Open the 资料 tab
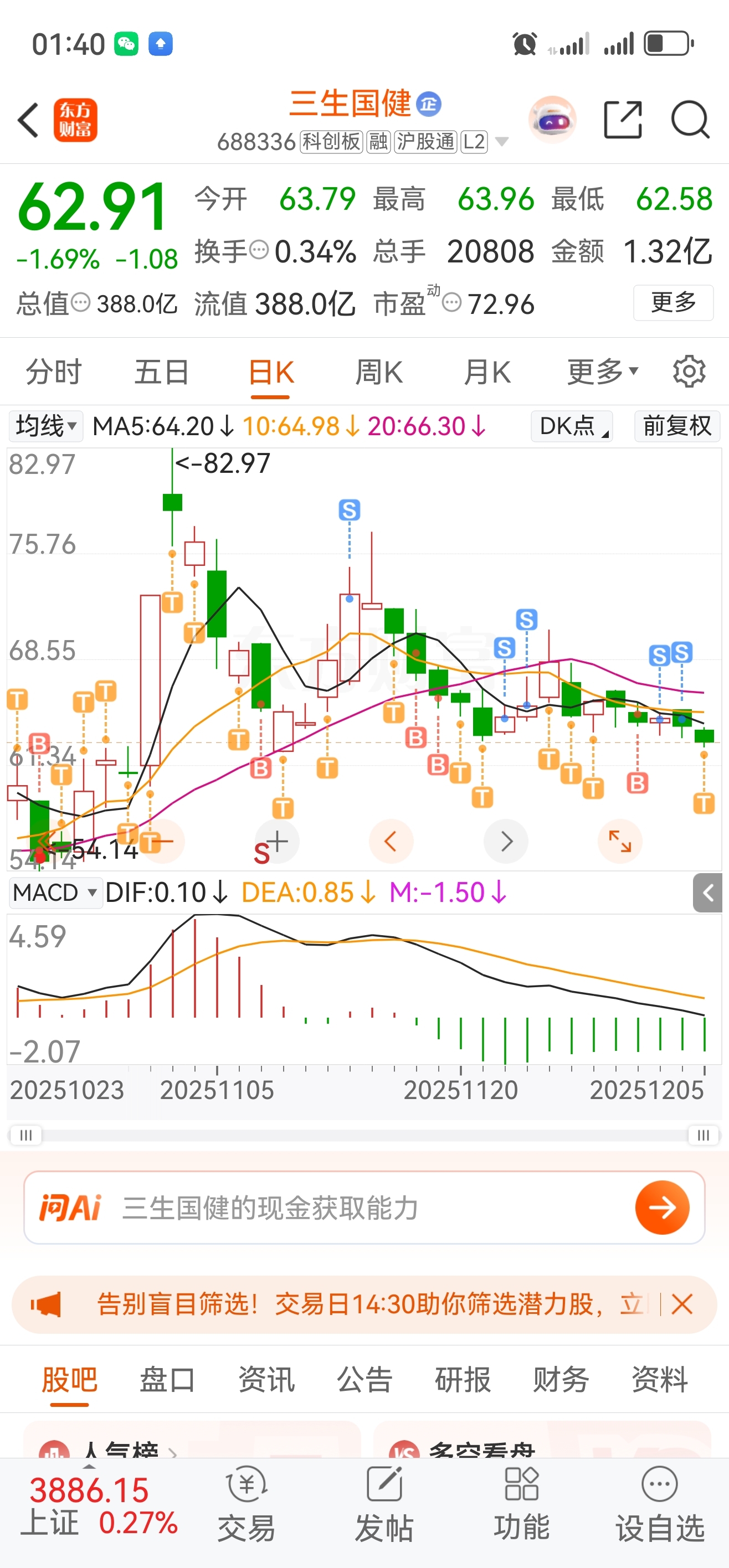Screen dimensions: 729x1568 tap(660, 1379)
